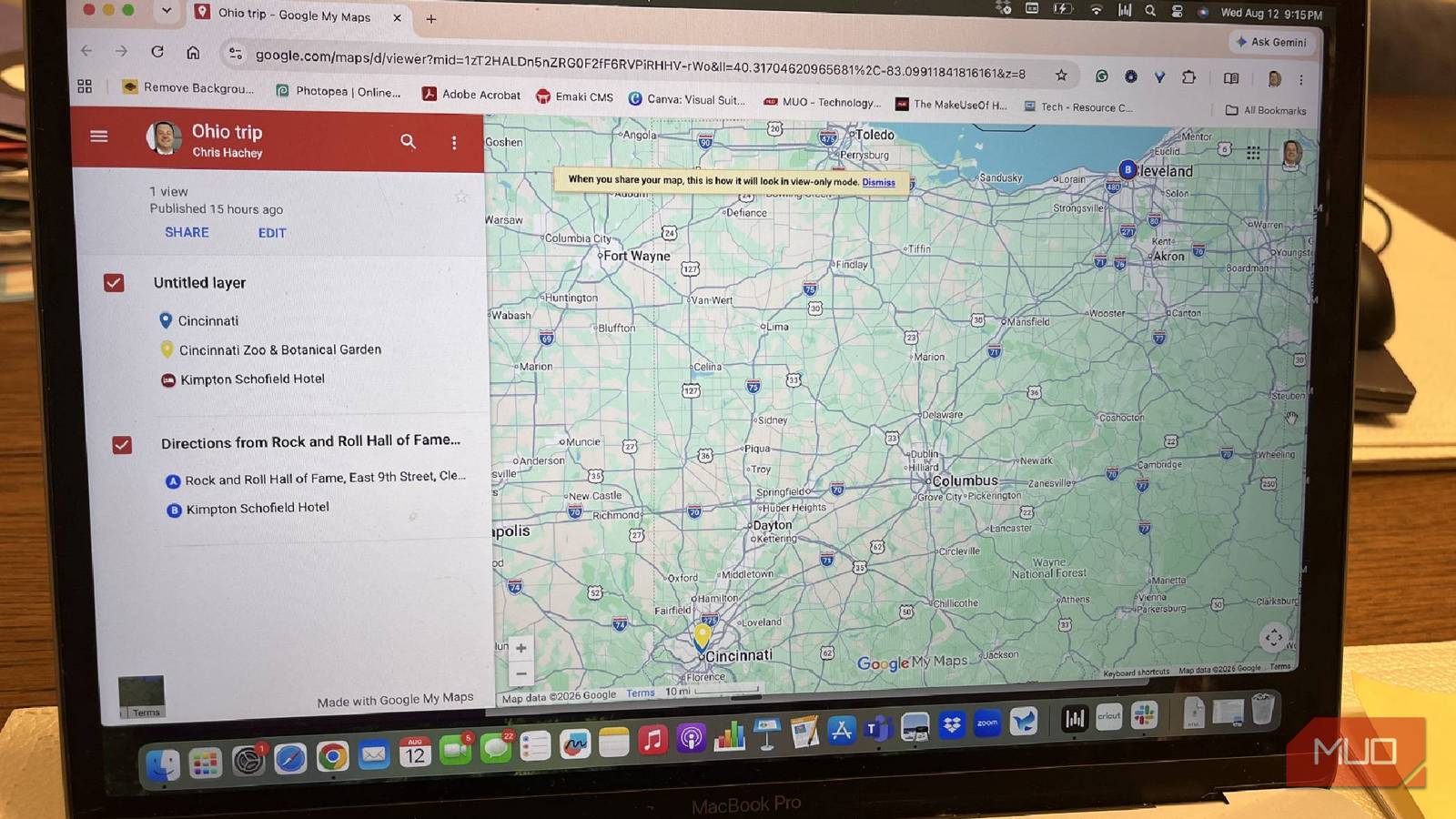Open the tab search dropdown arrow in Chrome
The width and height of the screenshot is (1456, 819).
coord(166,11)
